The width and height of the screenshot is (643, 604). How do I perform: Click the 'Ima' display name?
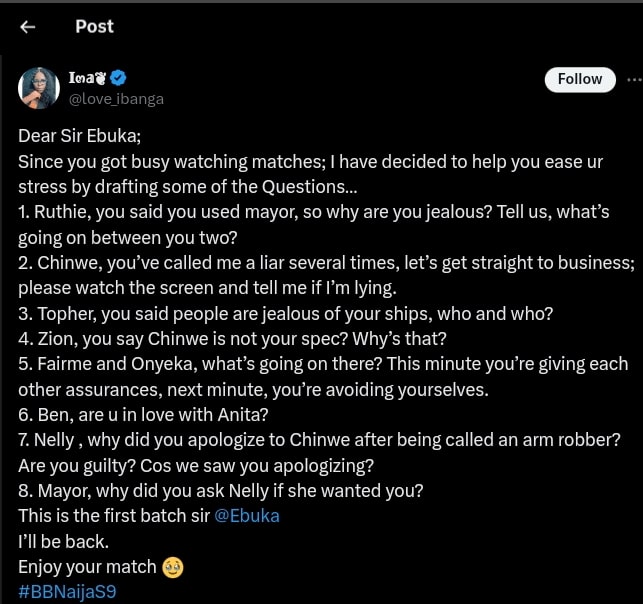coord(78,78)
